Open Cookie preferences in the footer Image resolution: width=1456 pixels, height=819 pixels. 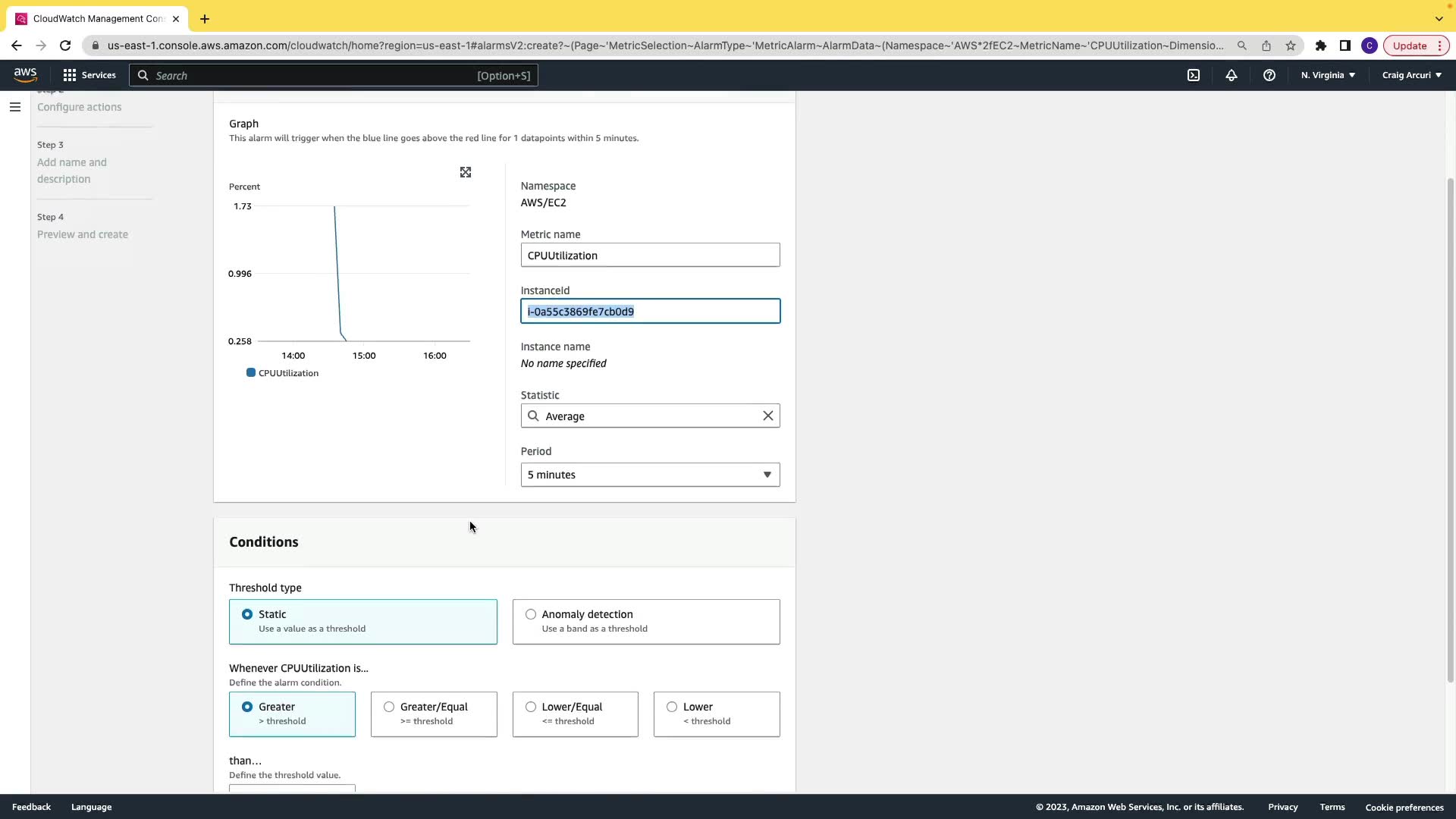click(x=1404, y=807)
